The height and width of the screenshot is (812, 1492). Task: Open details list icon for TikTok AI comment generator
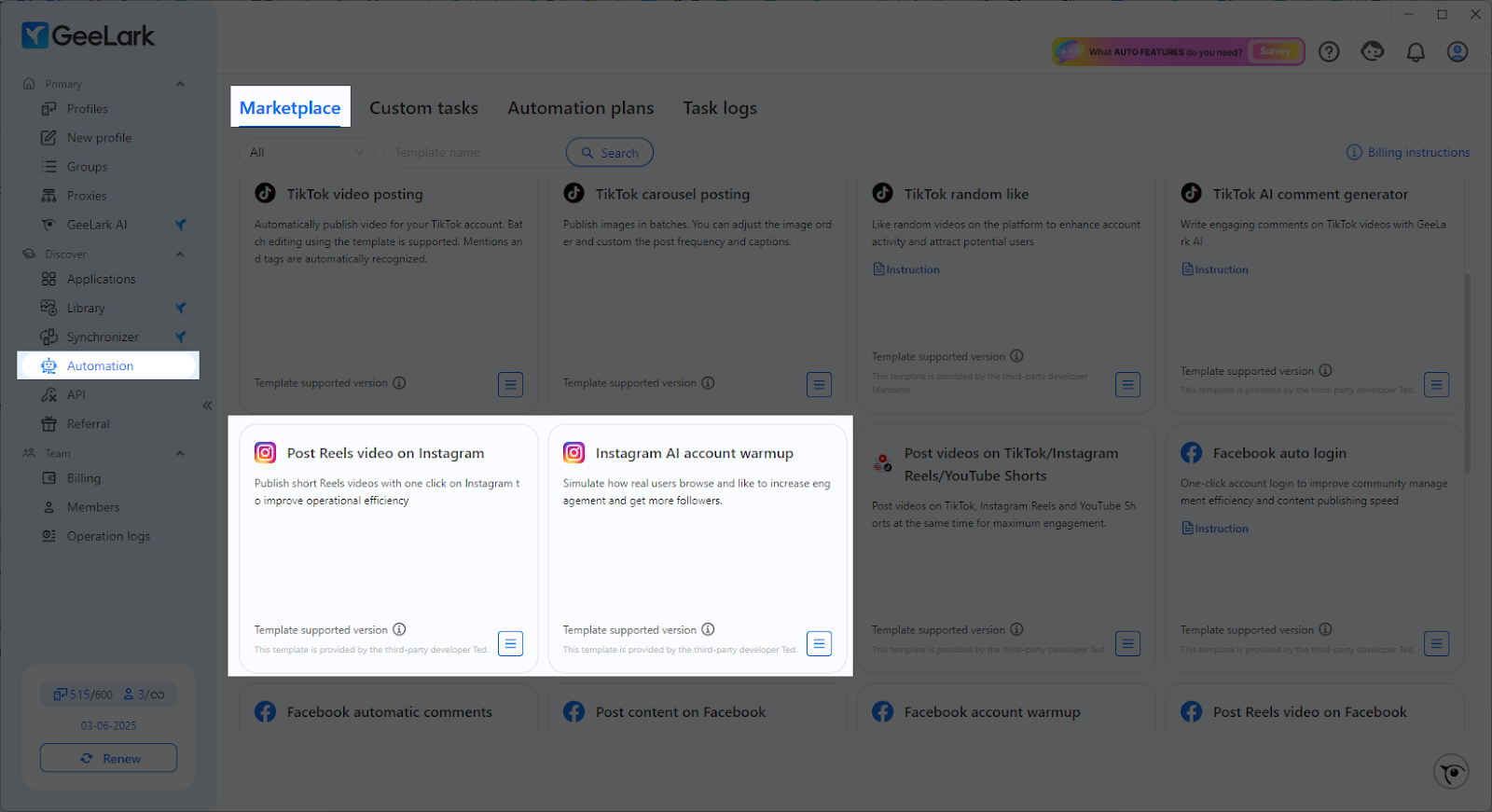(x=1437, y=384)
